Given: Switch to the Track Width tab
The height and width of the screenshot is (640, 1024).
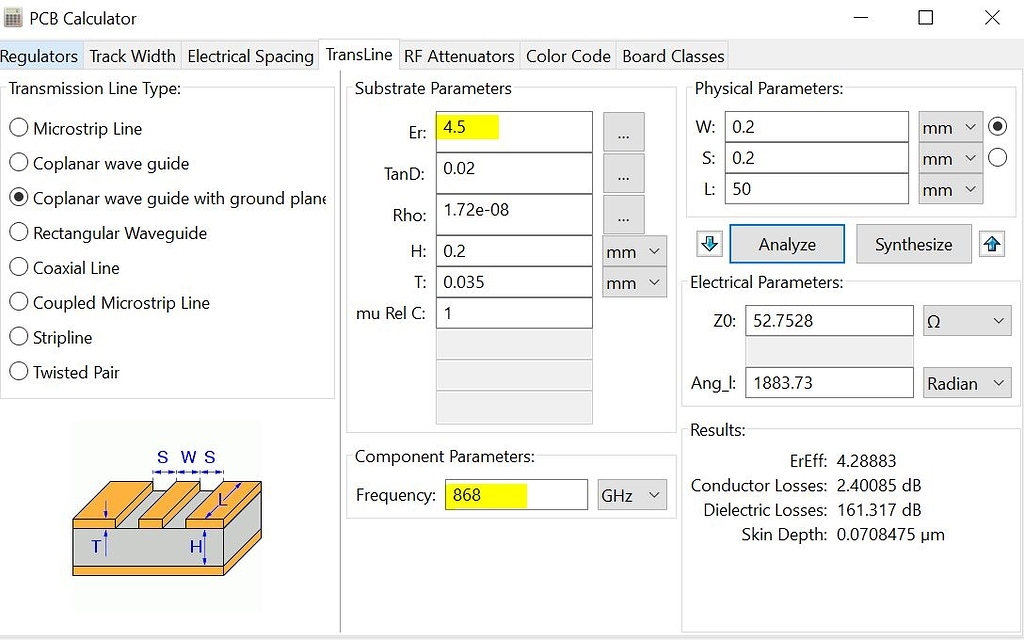Looking at the screenshot, I should click(132, 56).
